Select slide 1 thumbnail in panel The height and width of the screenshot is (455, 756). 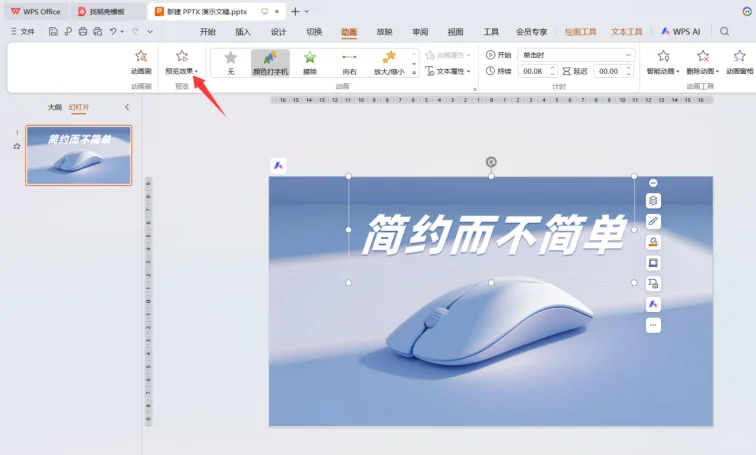(78, 155)
